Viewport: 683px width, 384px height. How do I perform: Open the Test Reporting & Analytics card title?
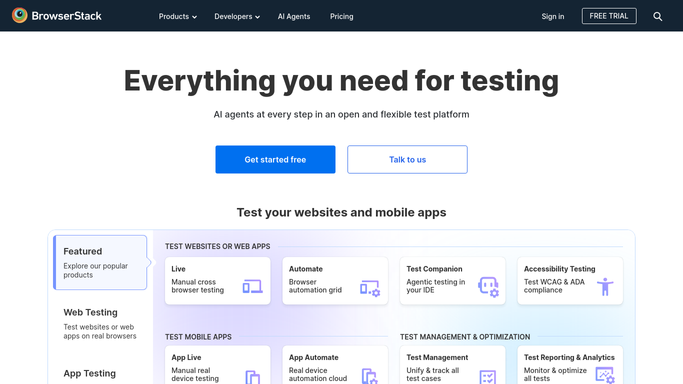569,357
